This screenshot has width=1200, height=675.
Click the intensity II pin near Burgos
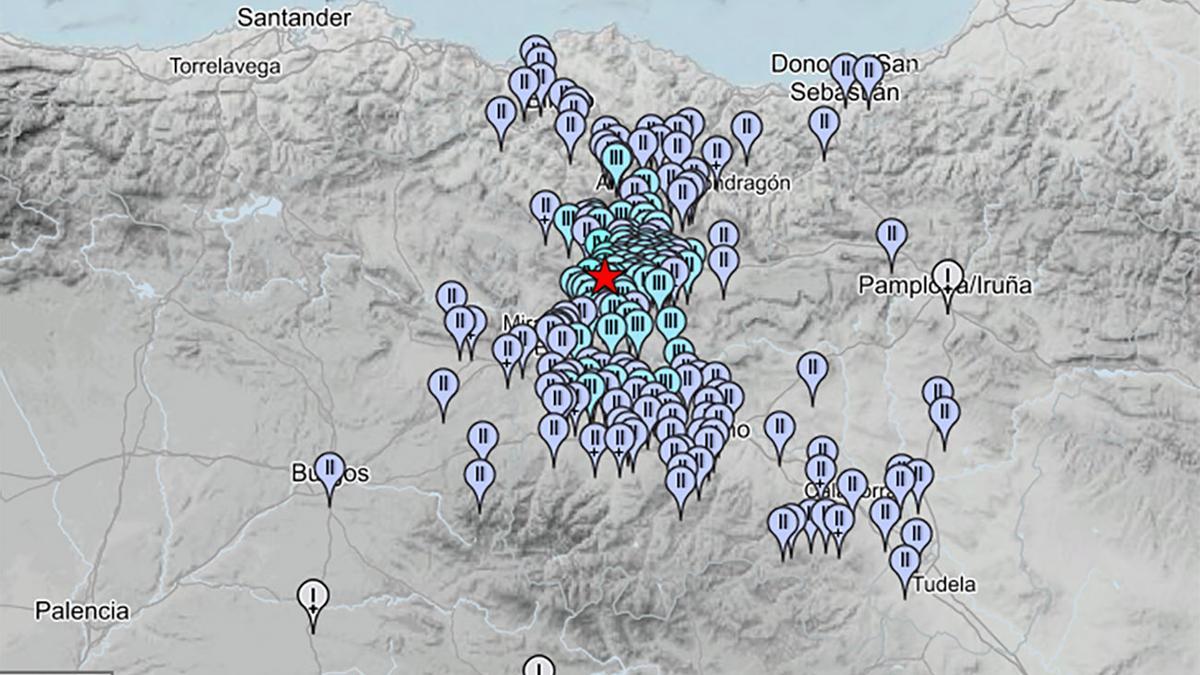click(328, 467)
